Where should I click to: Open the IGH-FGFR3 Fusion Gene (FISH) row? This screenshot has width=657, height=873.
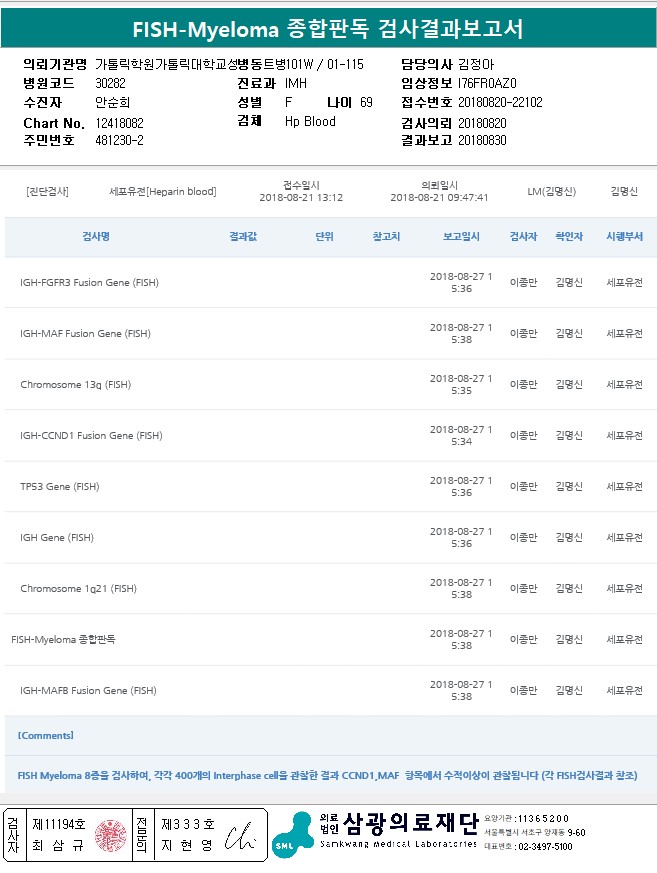pos(89,283)
